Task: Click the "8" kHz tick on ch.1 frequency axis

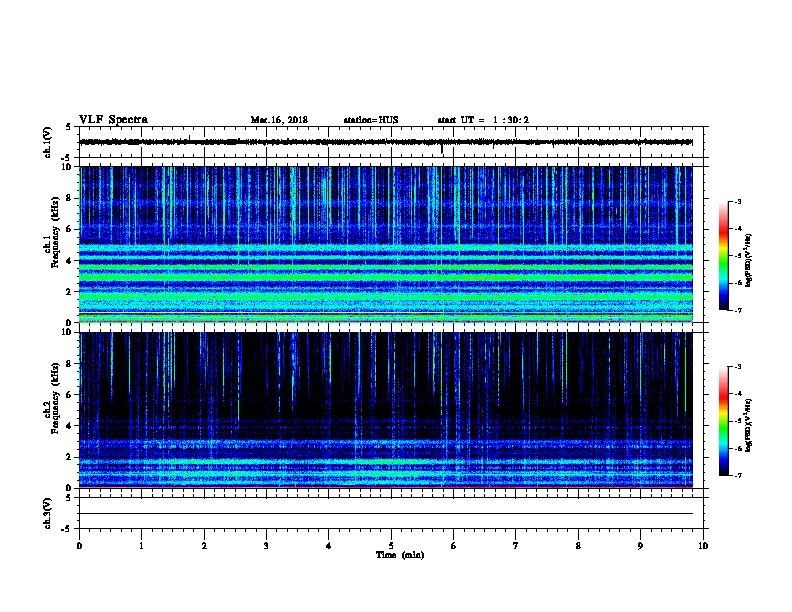Action: [x=69, y=198]
